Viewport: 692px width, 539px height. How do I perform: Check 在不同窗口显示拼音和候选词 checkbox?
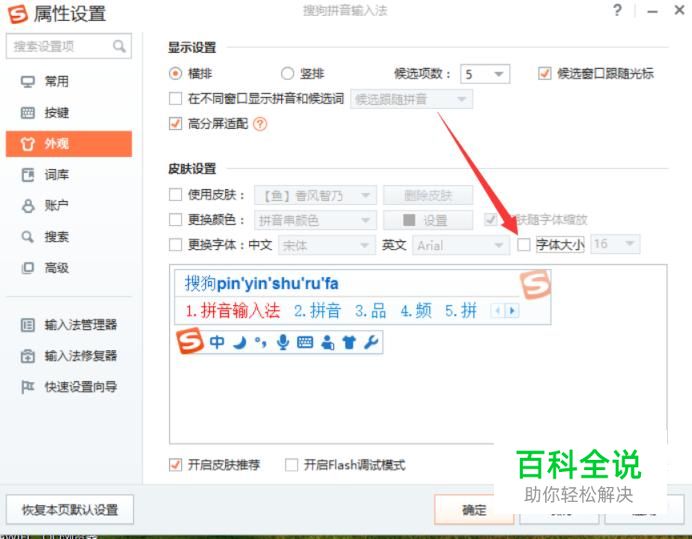[175, 98]
